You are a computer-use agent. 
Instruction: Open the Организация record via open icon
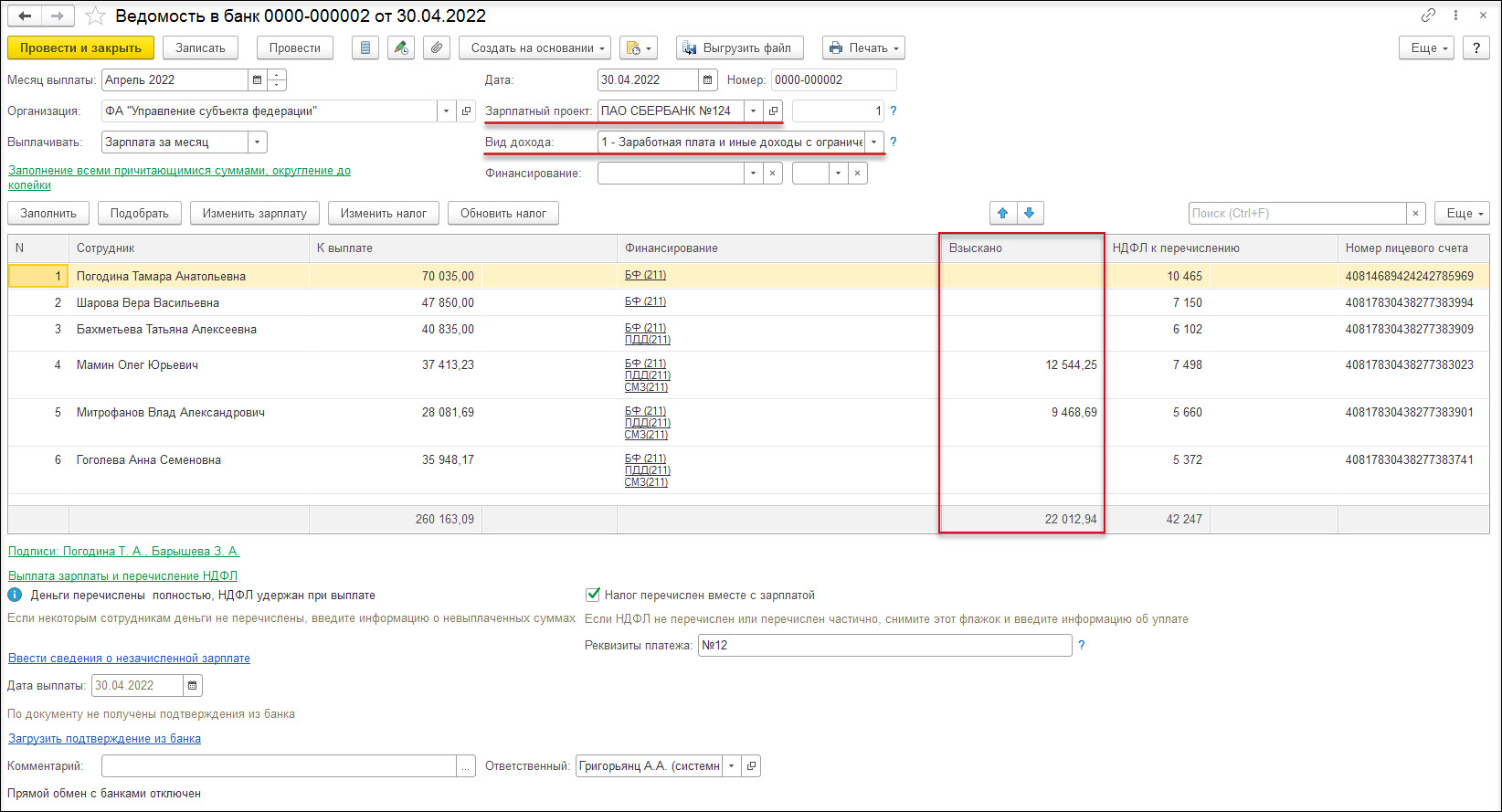(x=467, y=111)
